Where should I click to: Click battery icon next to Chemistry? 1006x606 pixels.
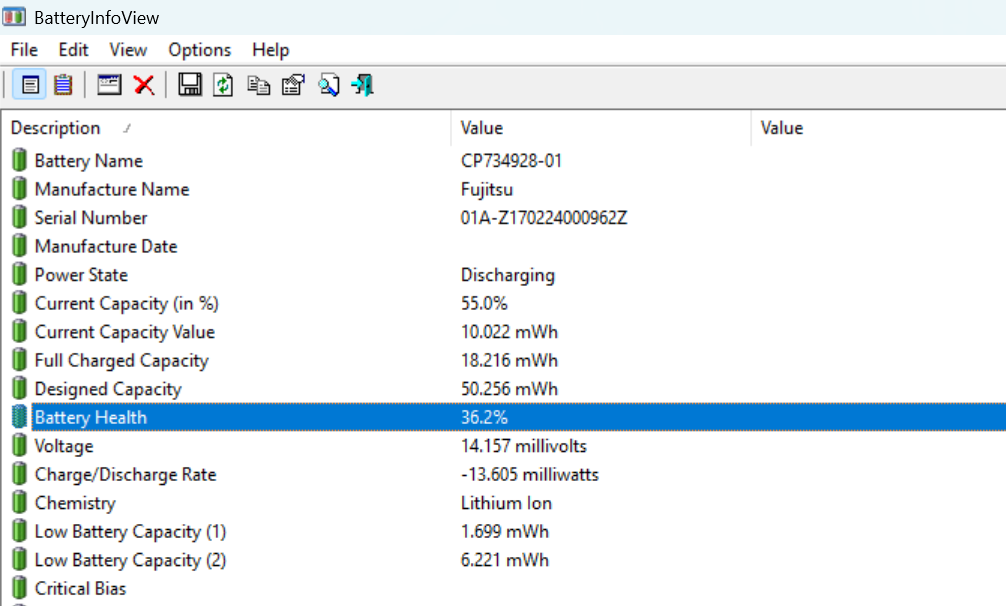20,503
